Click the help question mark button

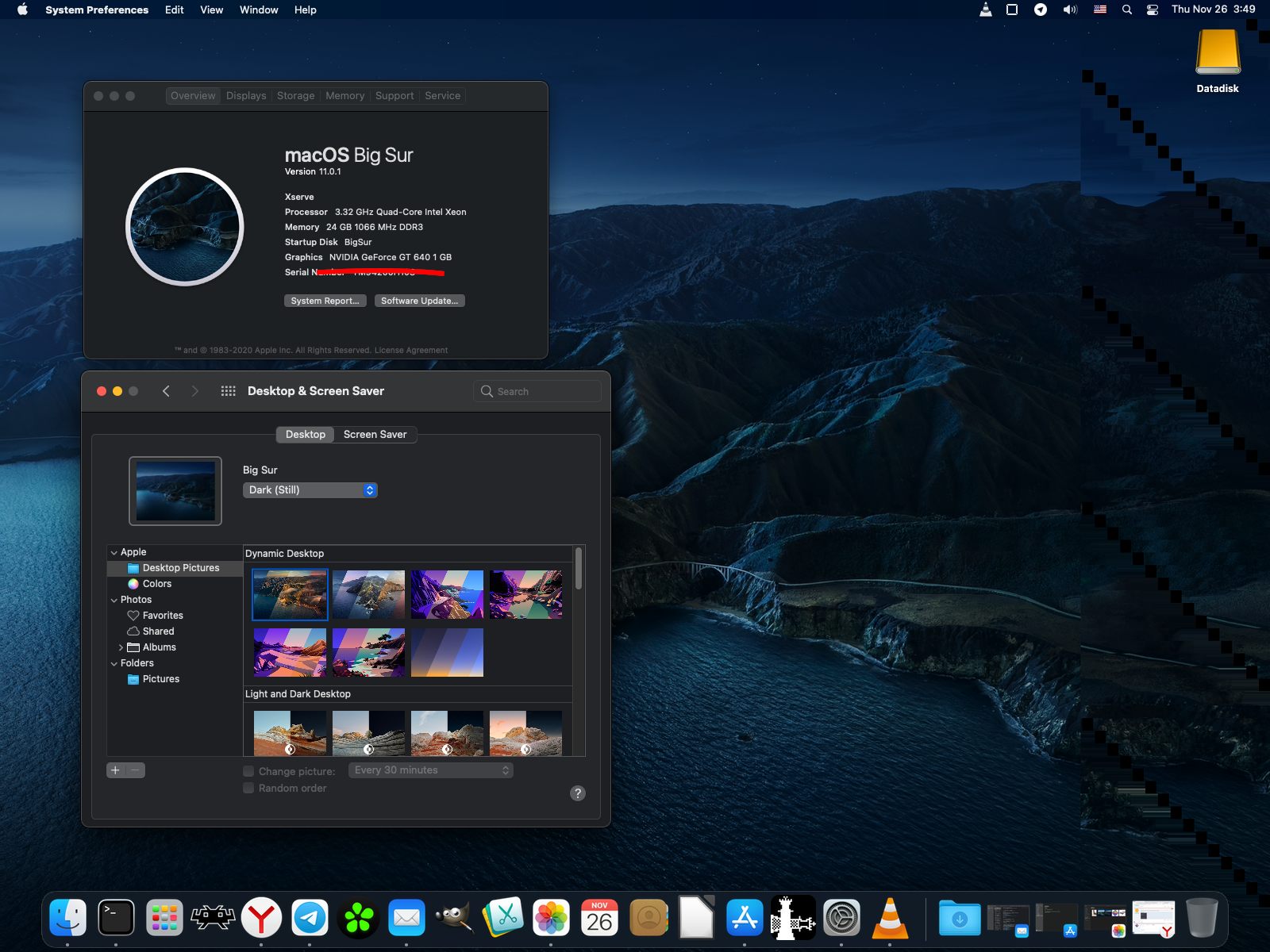click(x=578, y=793)
